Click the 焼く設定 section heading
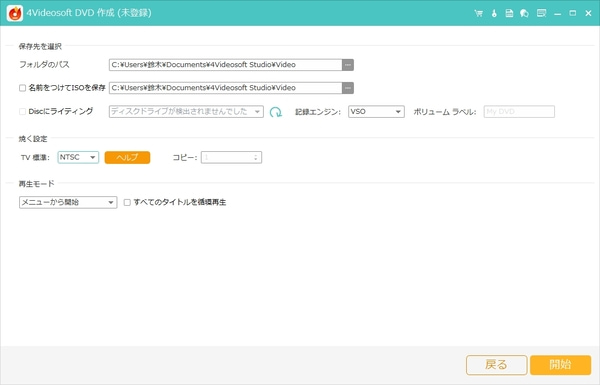Viewport: 600px width, 385px height. pos(33,139)
